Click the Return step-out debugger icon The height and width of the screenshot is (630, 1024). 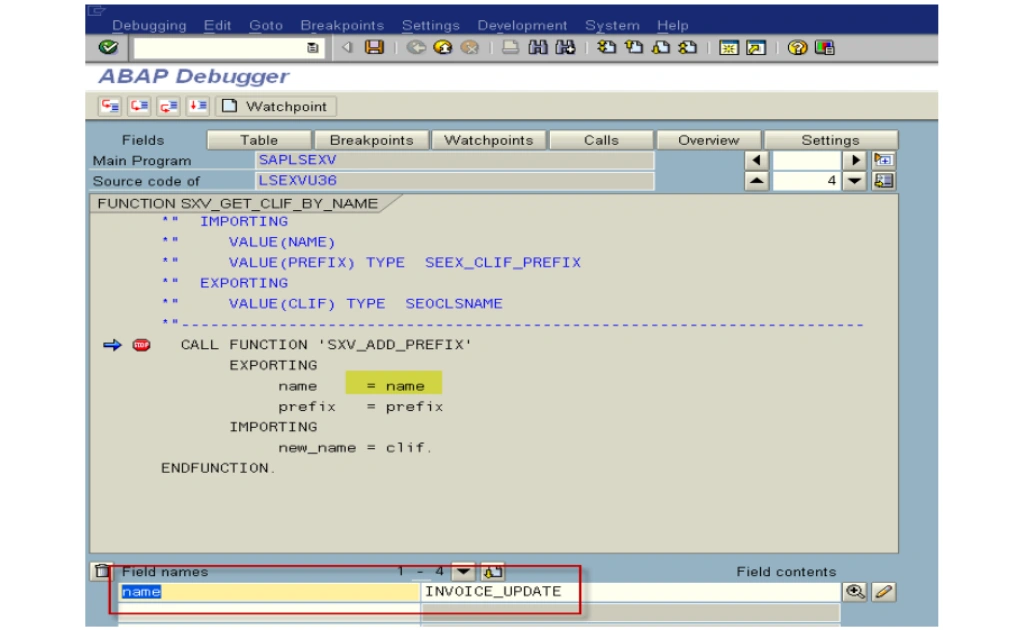(x=168, y=106)
